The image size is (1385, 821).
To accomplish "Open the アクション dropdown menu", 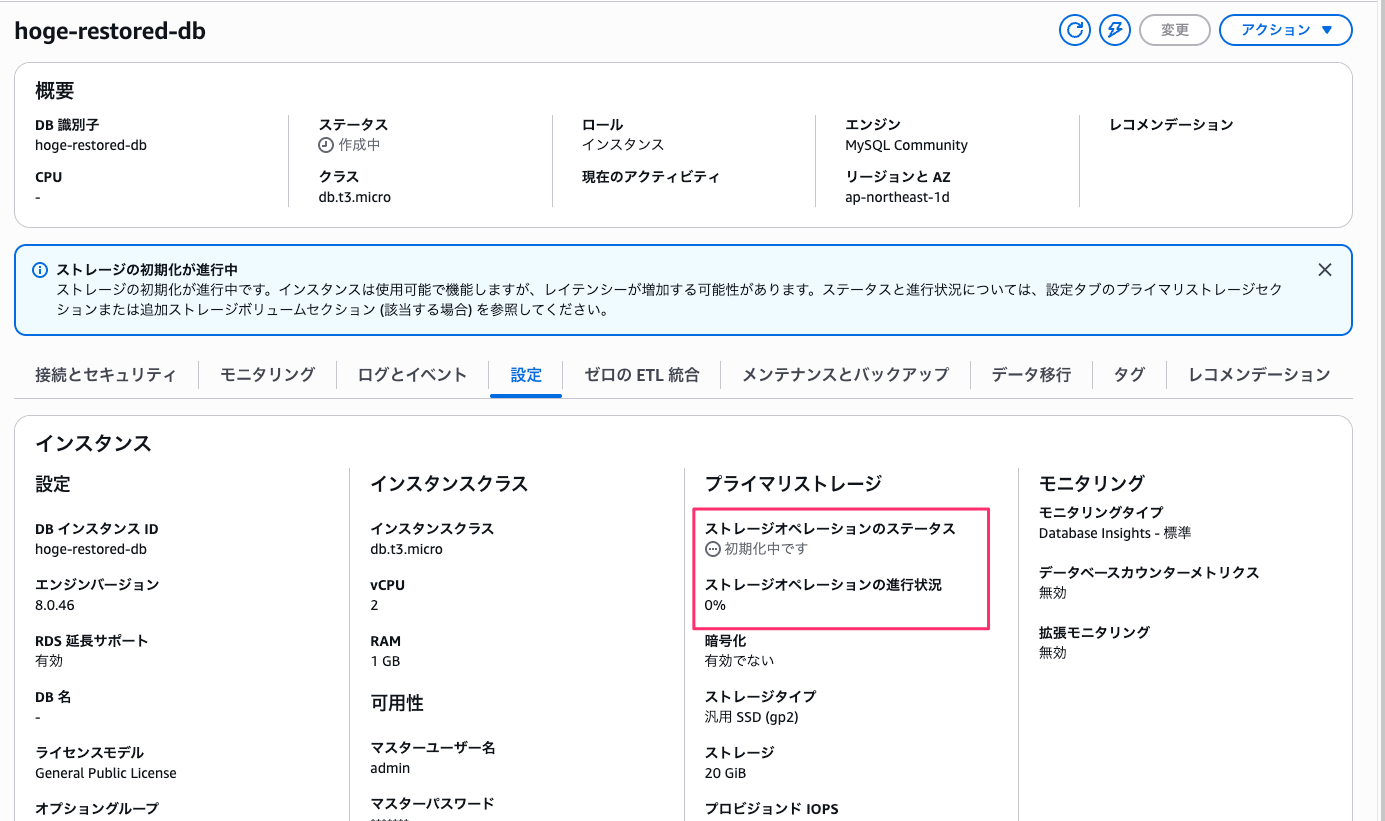I will 1286,30.
